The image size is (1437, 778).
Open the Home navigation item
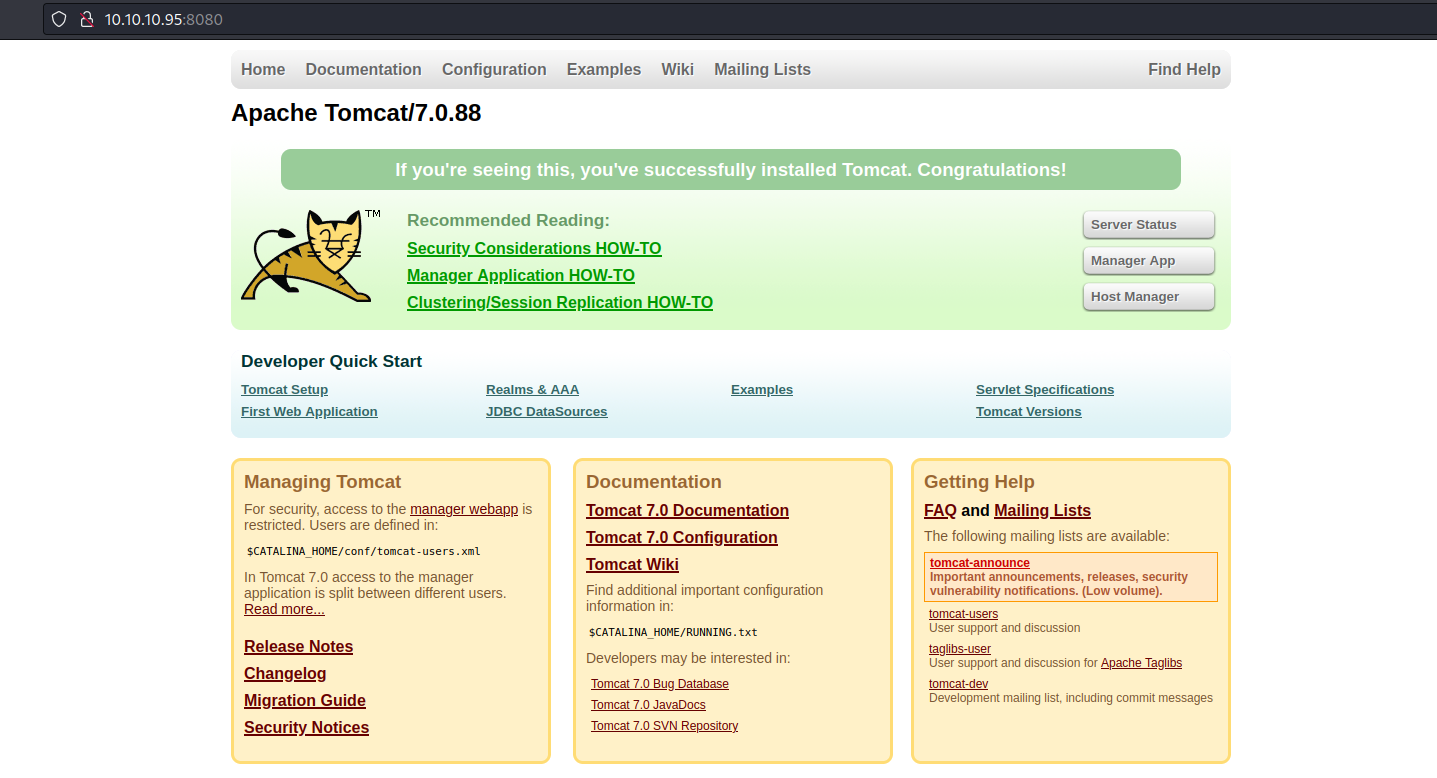click(263, 69)
